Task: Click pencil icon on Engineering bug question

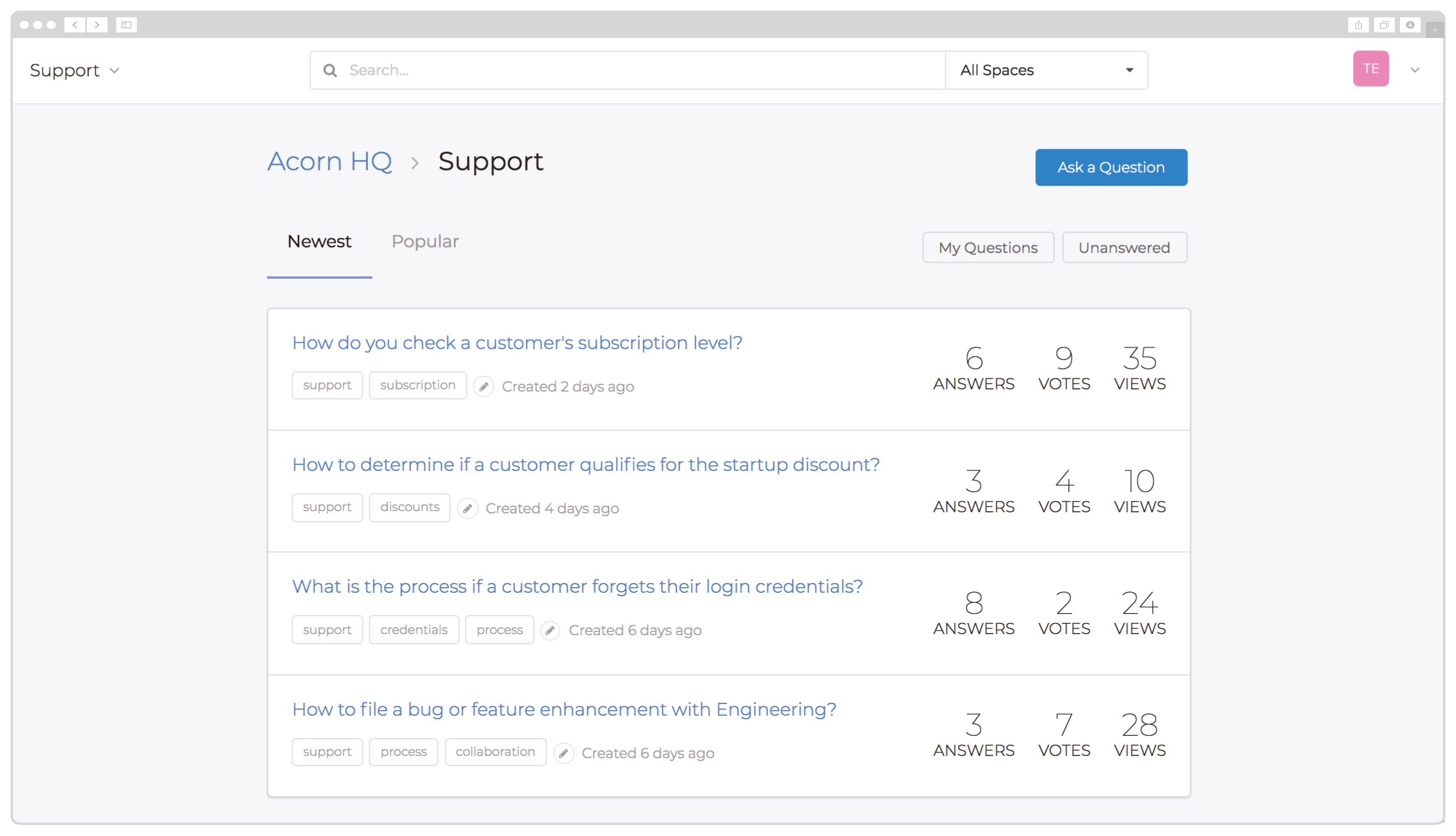Action: click(563, 753)
